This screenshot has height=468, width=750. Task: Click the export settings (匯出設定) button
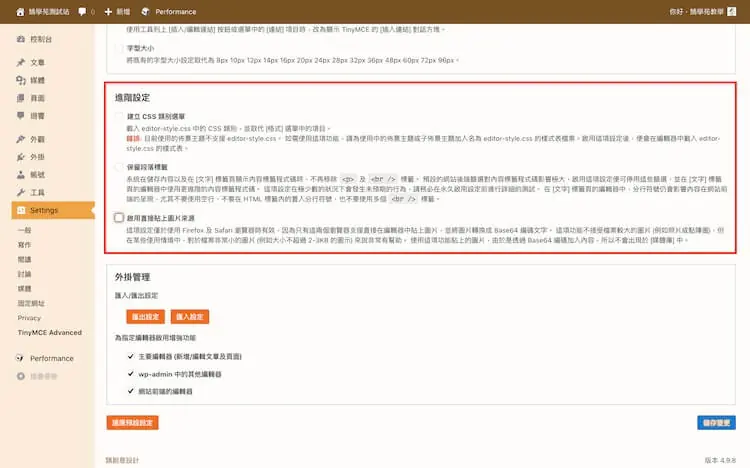pos(145,317)
